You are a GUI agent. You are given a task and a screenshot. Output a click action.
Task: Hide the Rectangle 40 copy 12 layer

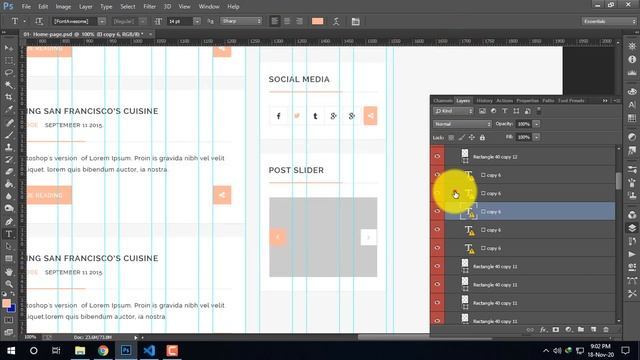pyautogui.click(x=437, y=157)
